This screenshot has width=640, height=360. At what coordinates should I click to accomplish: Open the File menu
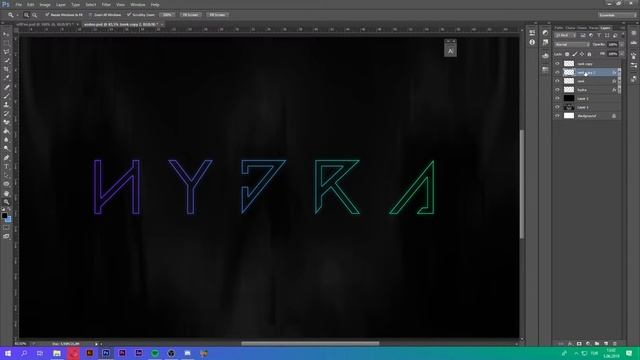coord(18,4)
